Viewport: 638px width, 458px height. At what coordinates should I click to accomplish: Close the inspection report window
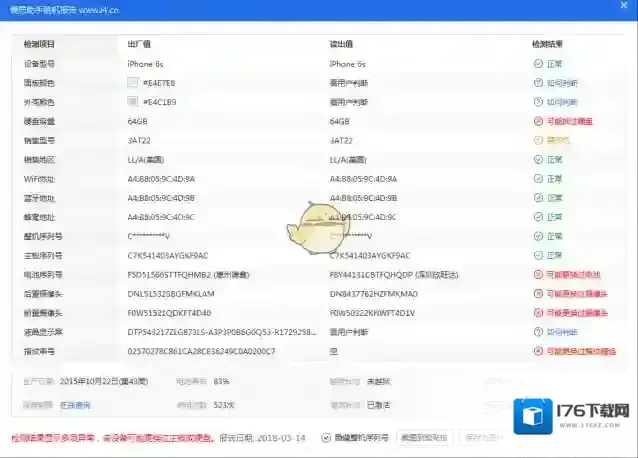click(x=624, y=5)
